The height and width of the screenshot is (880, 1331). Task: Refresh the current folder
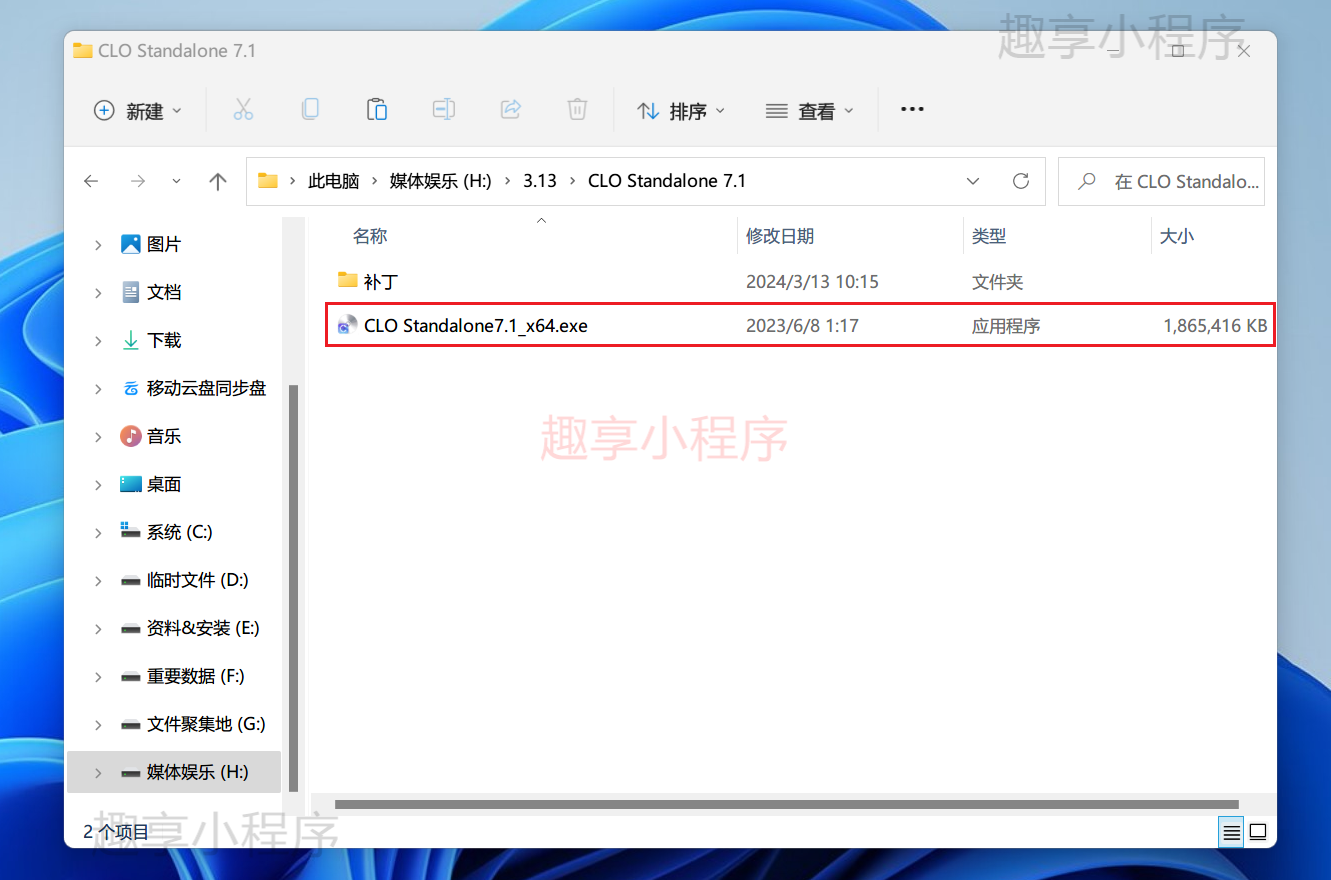pos(1021,181)
